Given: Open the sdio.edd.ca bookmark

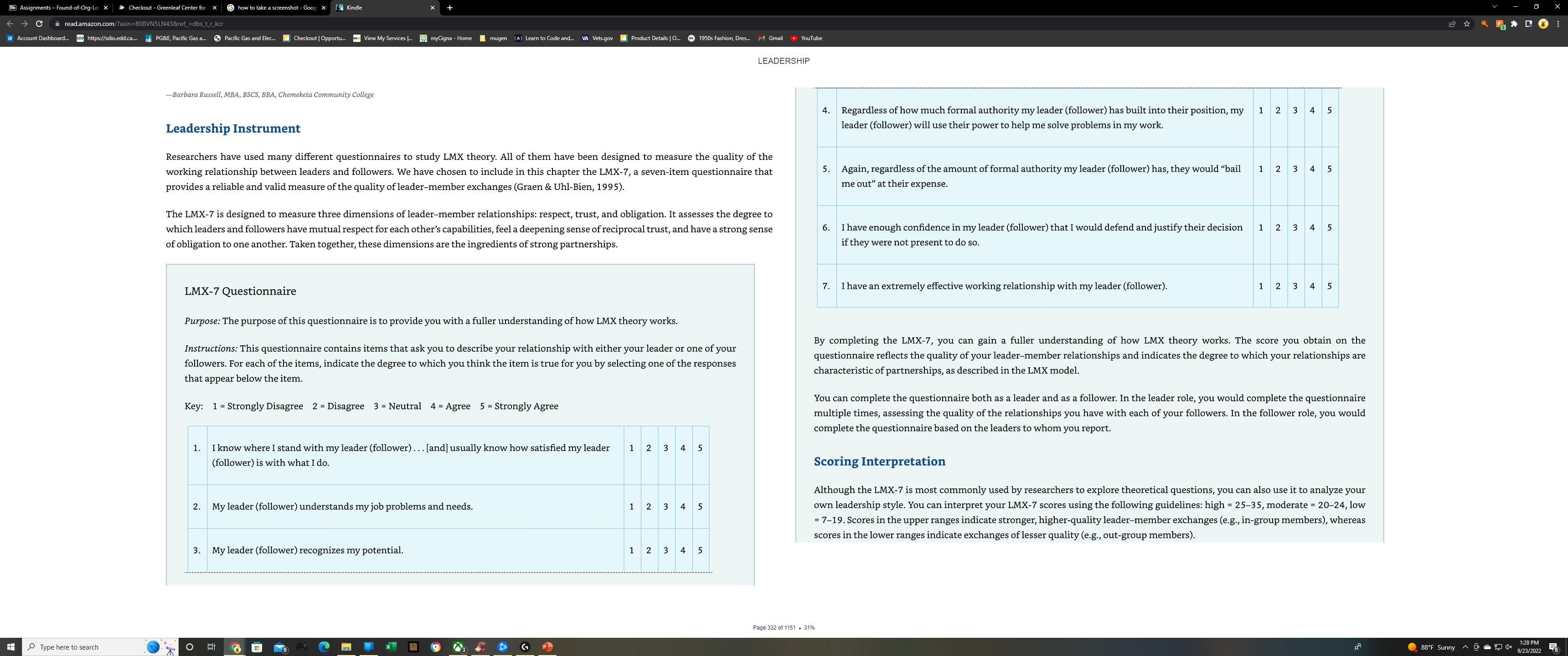Looking at the screenshot, I should (107, 38).
